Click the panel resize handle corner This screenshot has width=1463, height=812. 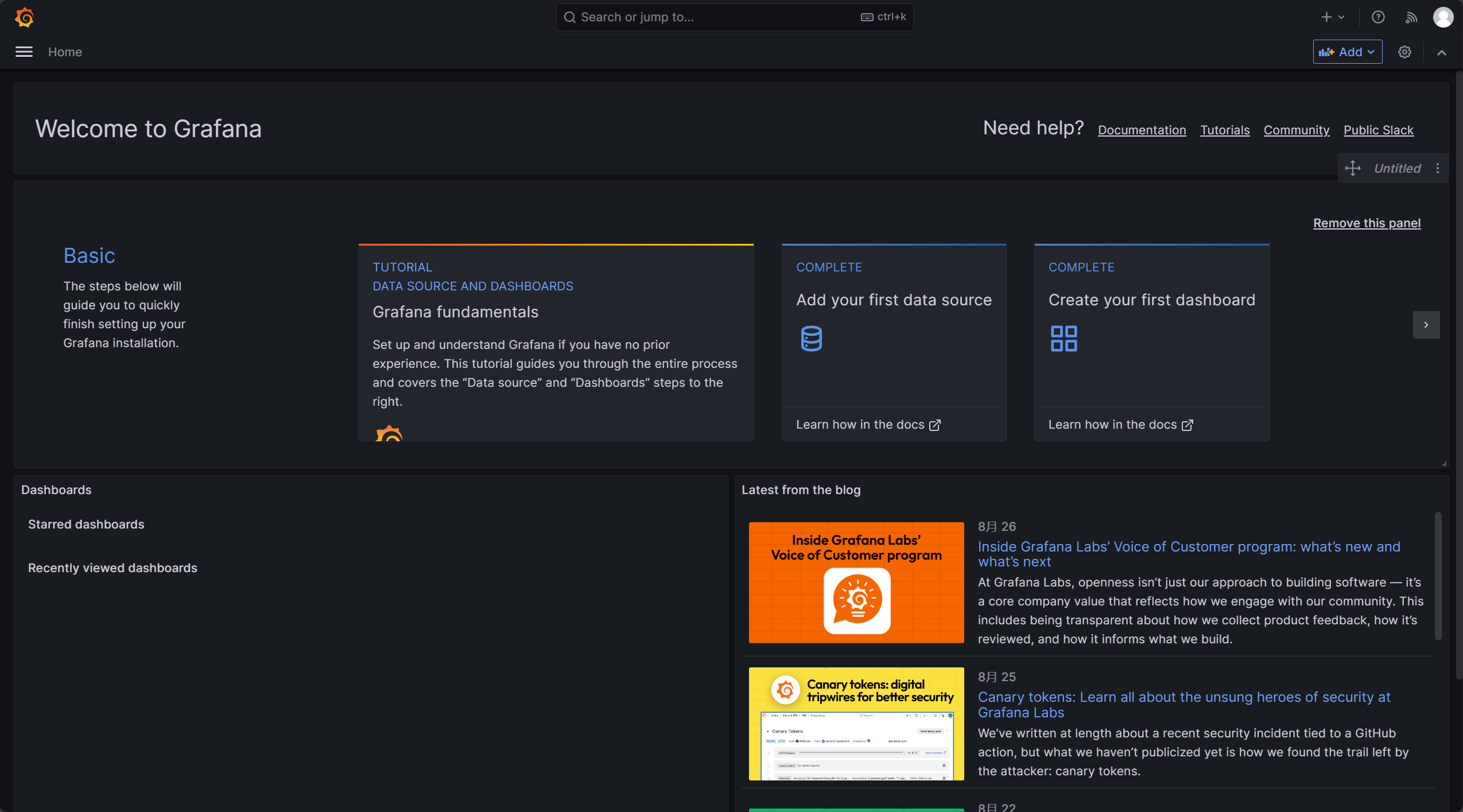(1444, 464)
